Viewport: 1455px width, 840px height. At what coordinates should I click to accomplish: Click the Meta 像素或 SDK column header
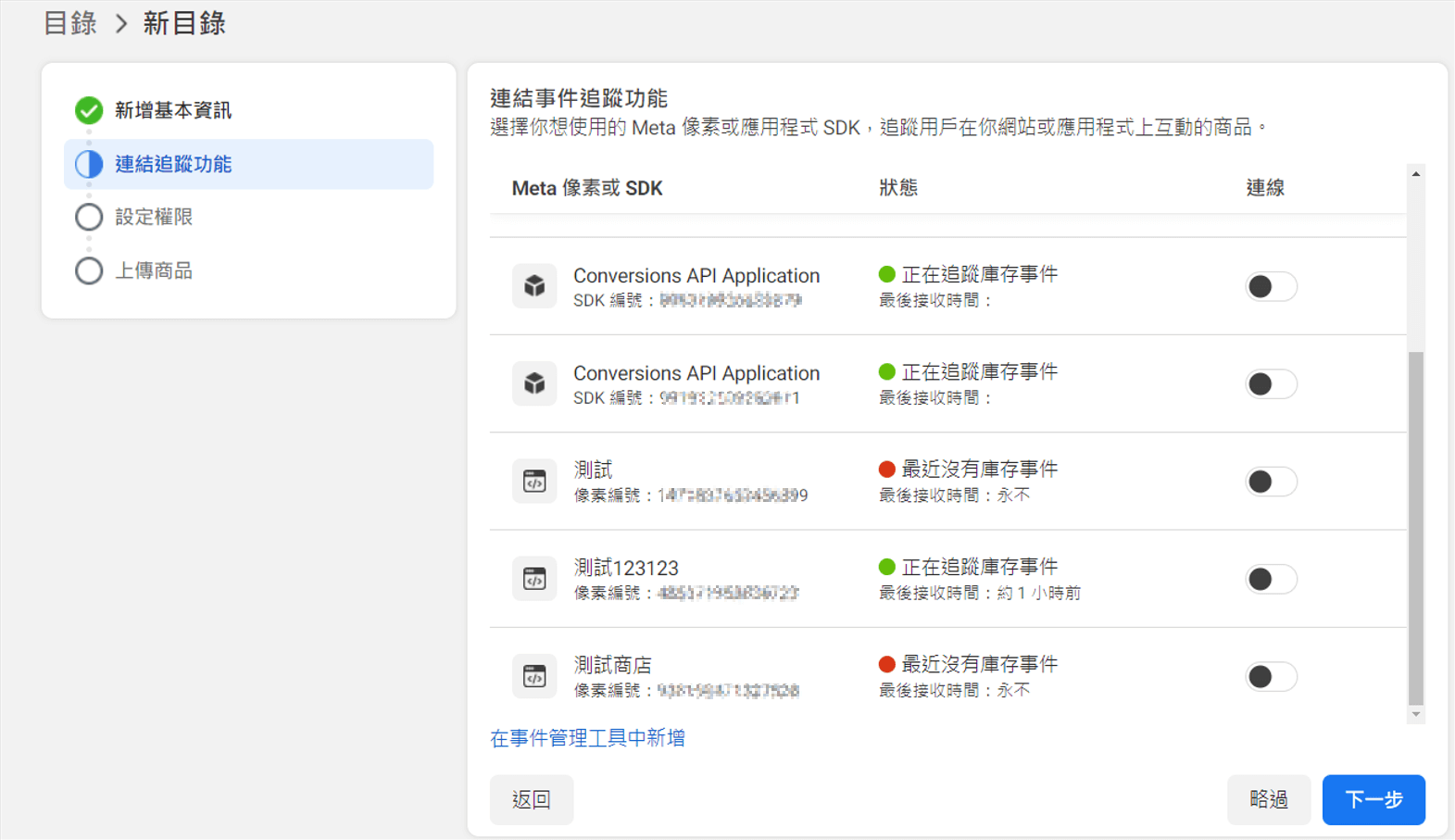point(587,188)
